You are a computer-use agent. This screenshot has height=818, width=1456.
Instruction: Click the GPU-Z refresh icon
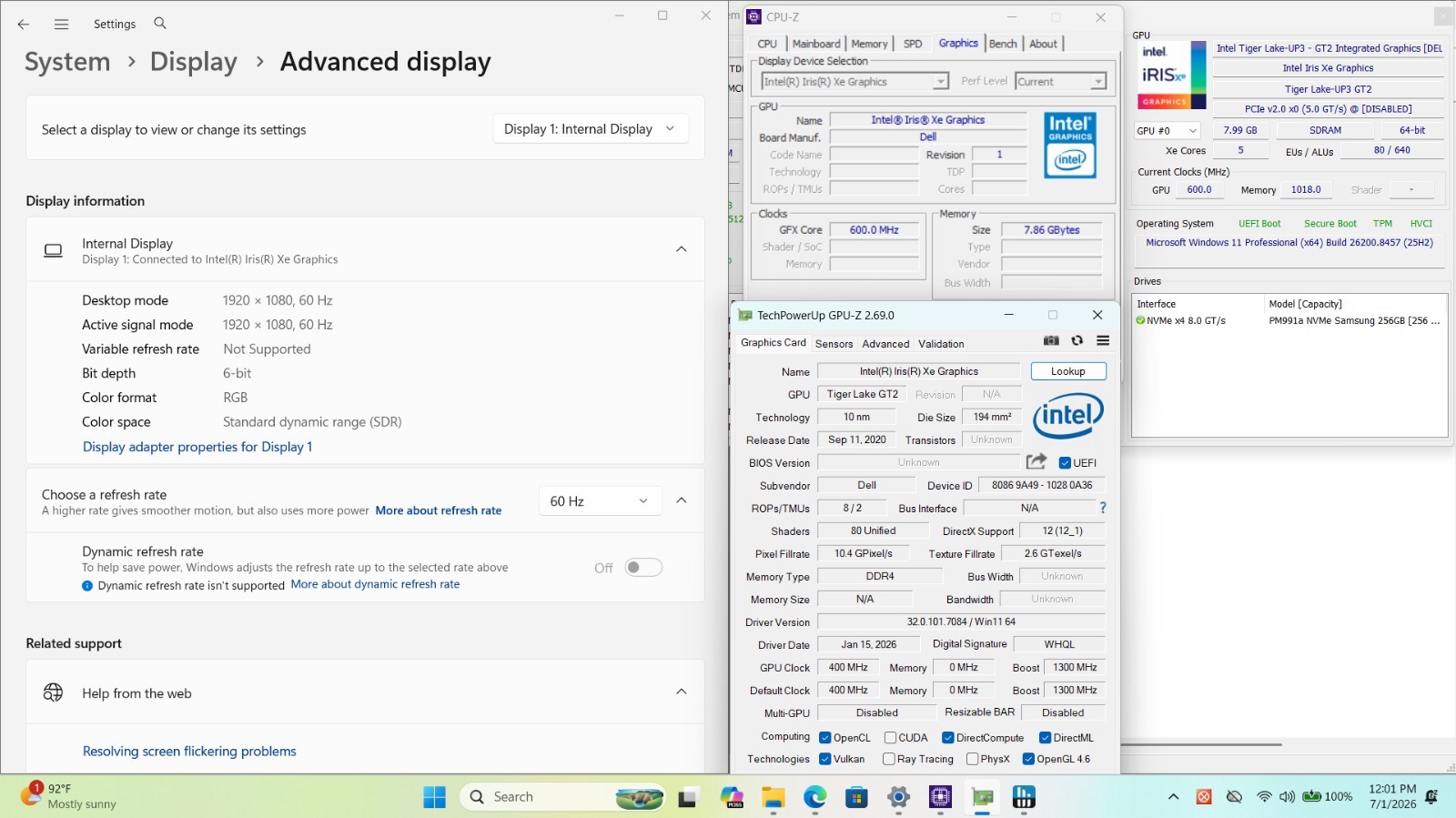coord(1077,341)
